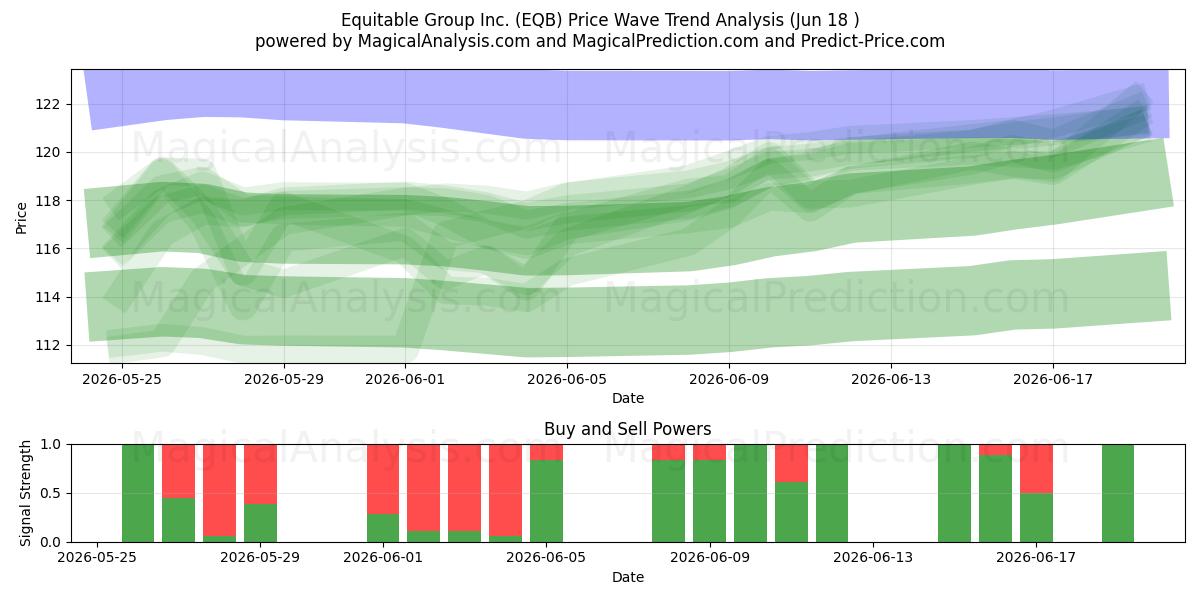Select the green buy segment of the June 8 bar
This screenshot has height=600, width=1200.
pos(668,501)
